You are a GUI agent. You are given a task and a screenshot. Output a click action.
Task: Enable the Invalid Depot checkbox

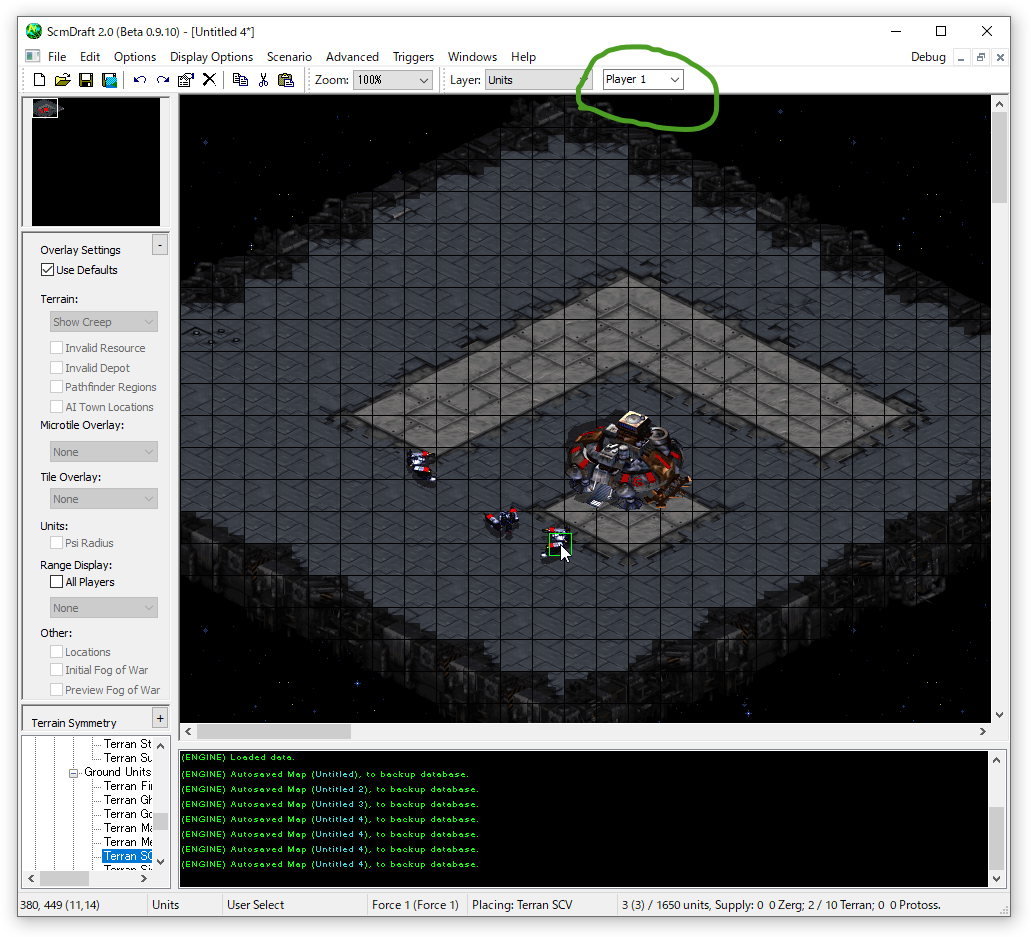57,368
